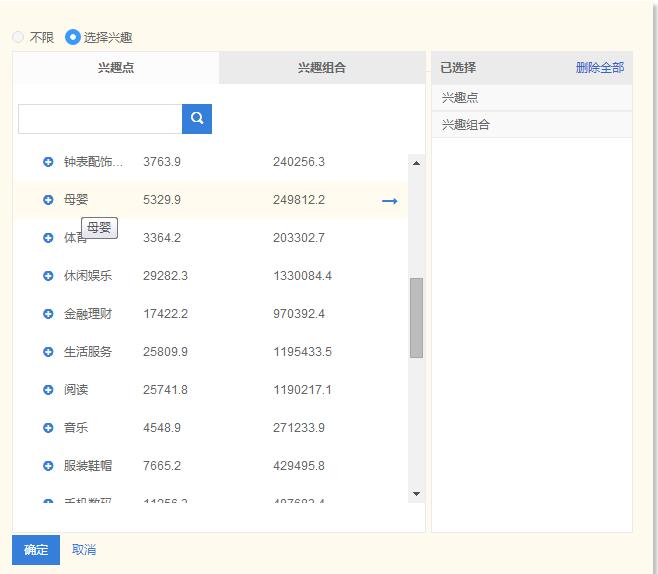This screenshot has width=658, height=574.
Task: Click the 金融理财 label
Action: [x=88, y=314]
